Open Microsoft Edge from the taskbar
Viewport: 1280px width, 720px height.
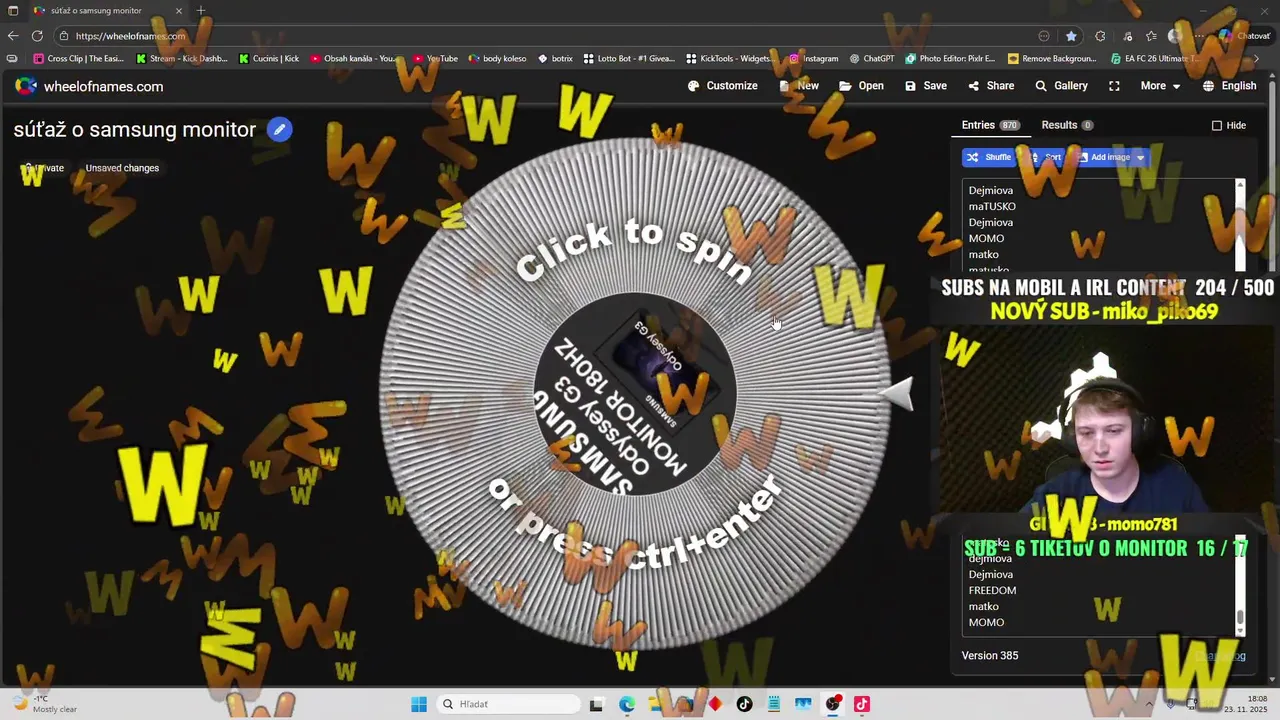tap(626, 704)
